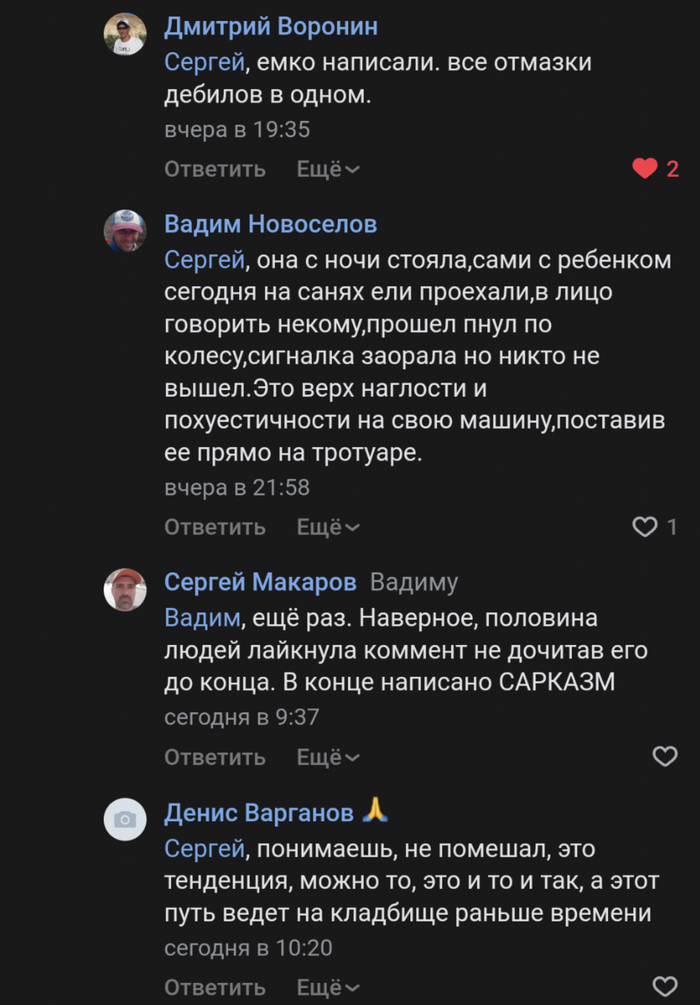Open Дмитрий Воронин's name link

271,26
